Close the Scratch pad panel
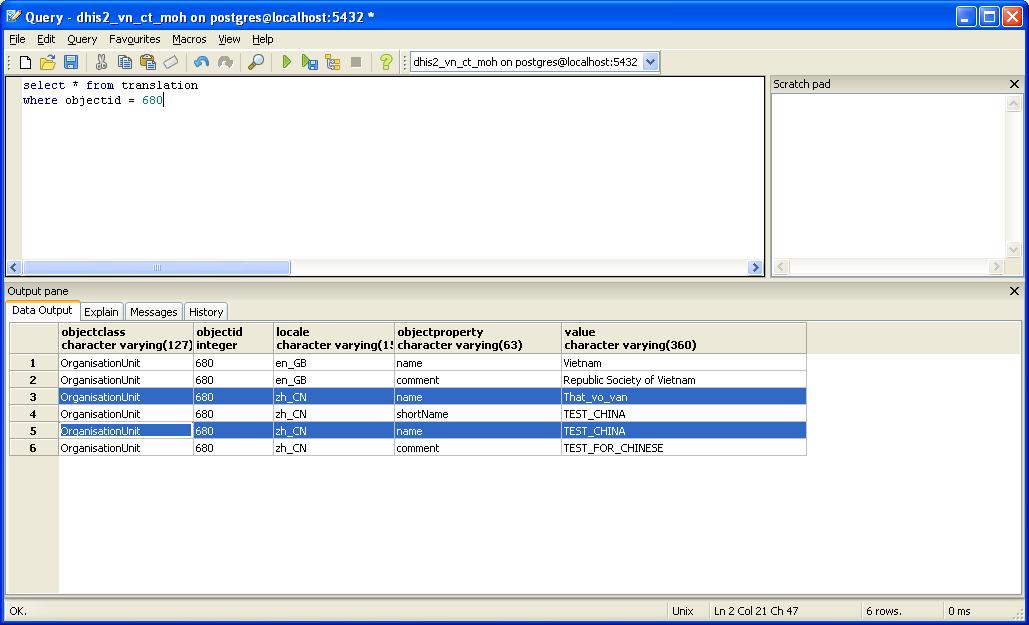Screen dimensions: 1029x625 [x=1014, y=84]
